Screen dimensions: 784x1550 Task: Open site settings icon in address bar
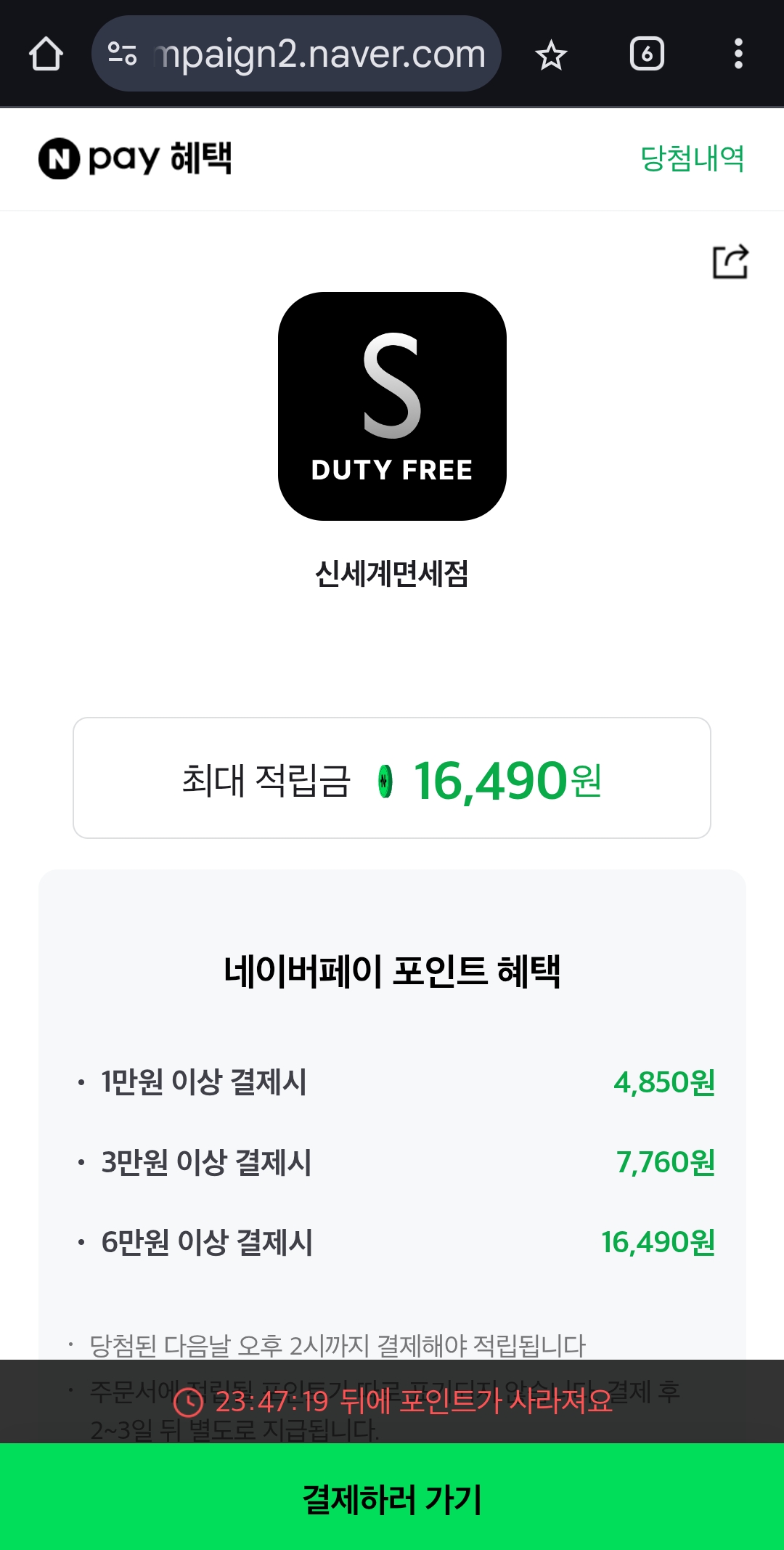[x=122, y=54]
